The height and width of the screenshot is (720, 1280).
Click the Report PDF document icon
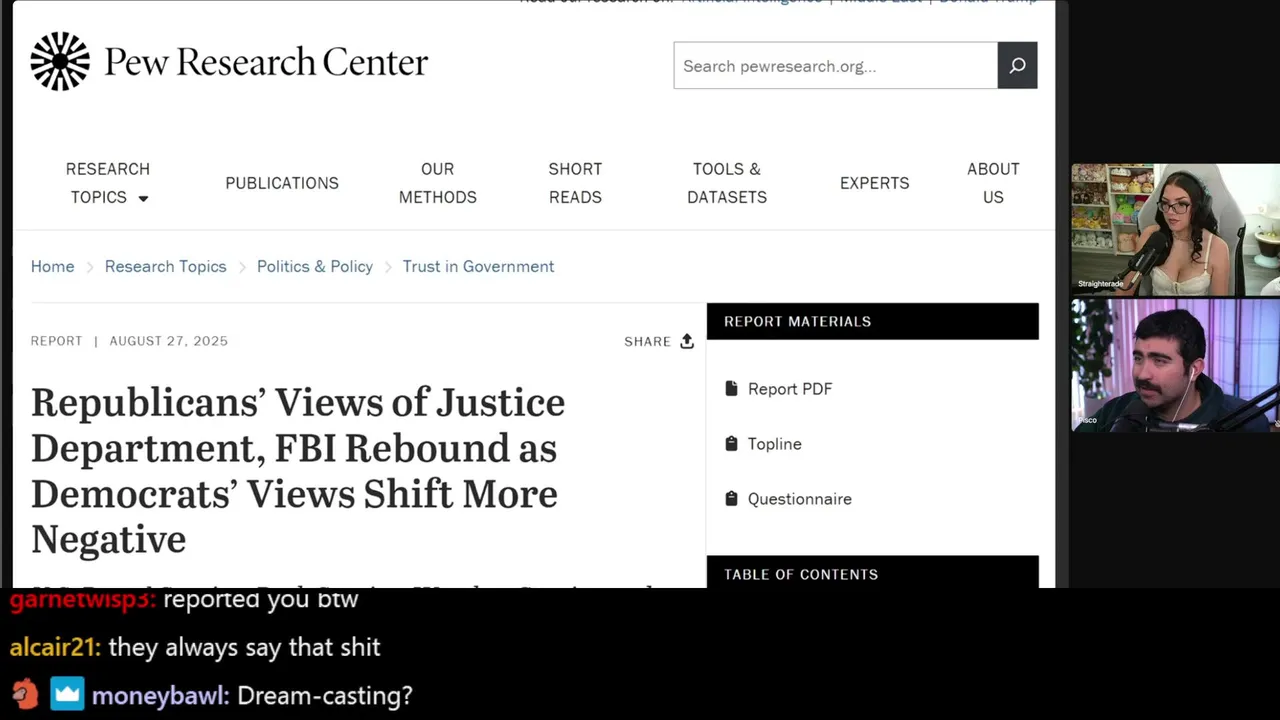point(731,389)
